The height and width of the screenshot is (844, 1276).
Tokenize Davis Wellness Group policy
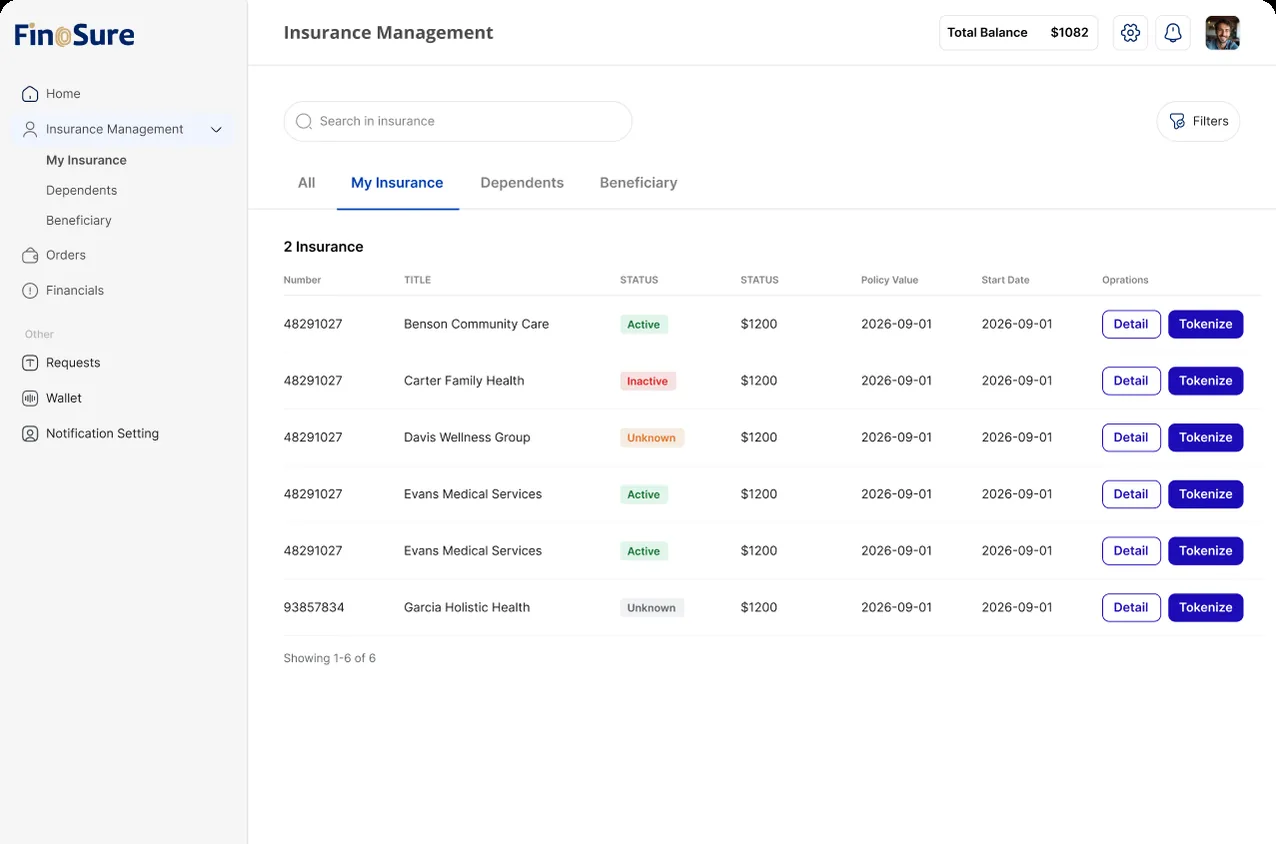1205,437
